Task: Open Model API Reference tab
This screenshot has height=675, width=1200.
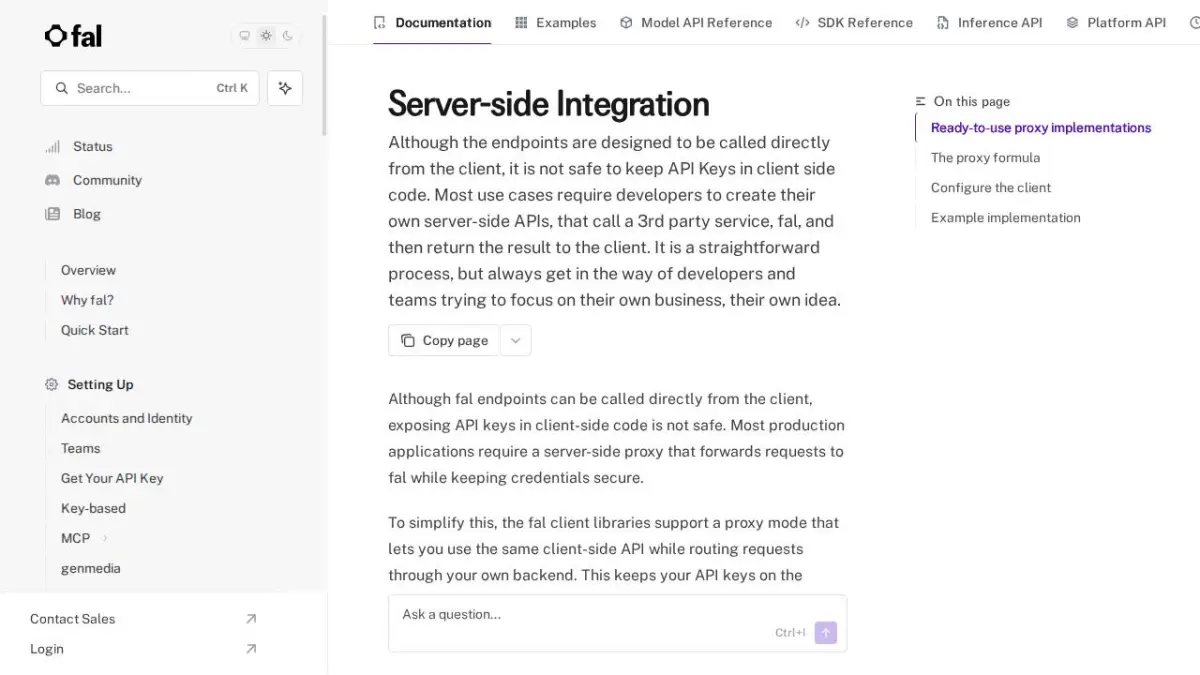Action: [696, 22]
